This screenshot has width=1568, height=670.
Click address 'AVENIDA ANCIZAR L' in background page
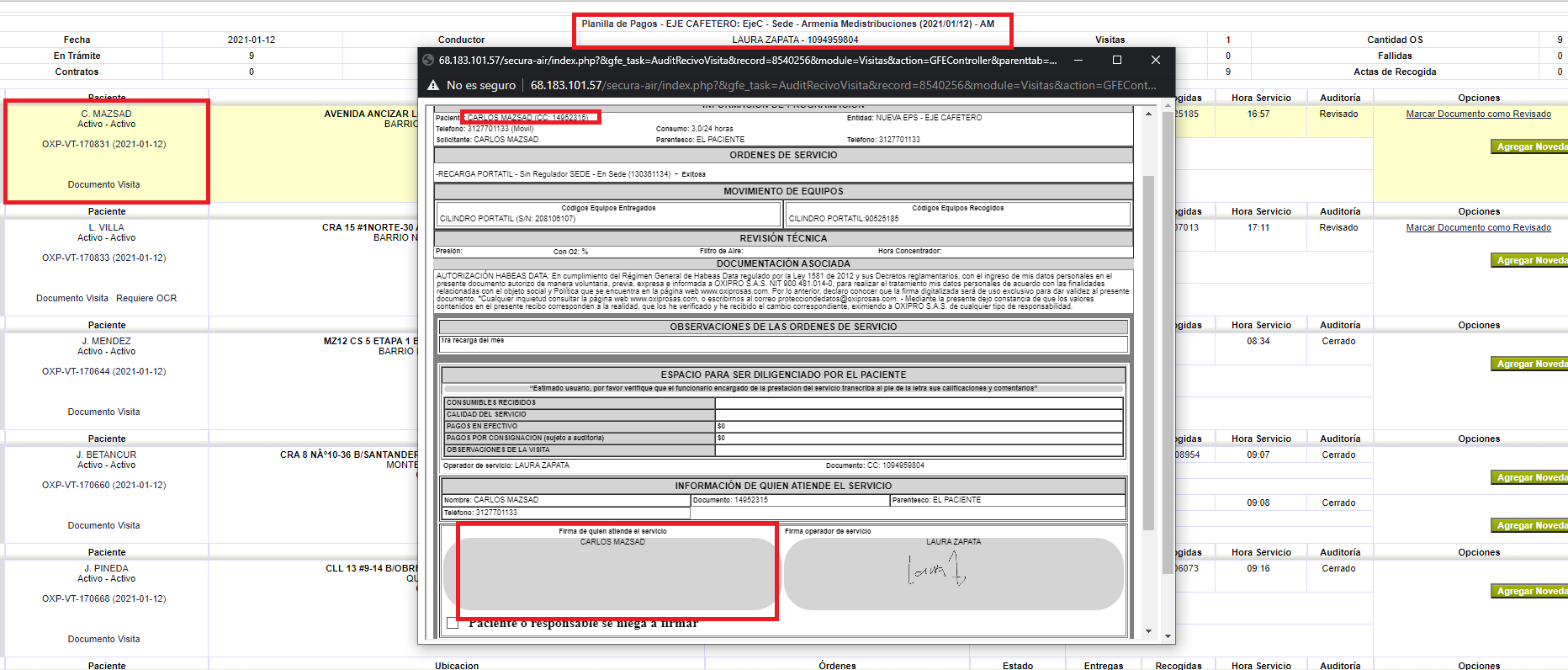[x=371, y=114]
